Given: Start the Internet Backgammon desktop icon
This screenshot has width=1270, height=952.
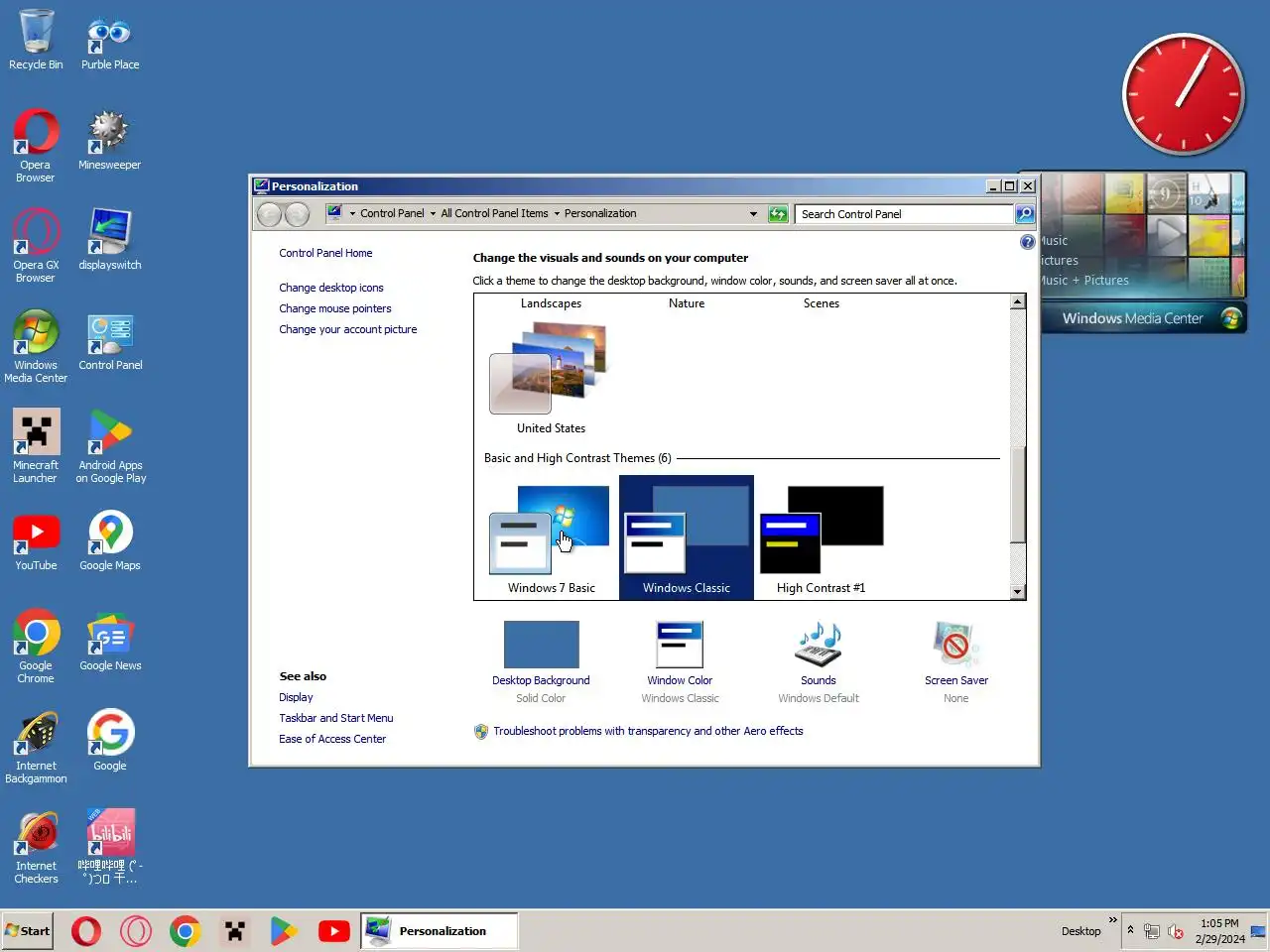Looking at the screenshot, I should (36, 747).
